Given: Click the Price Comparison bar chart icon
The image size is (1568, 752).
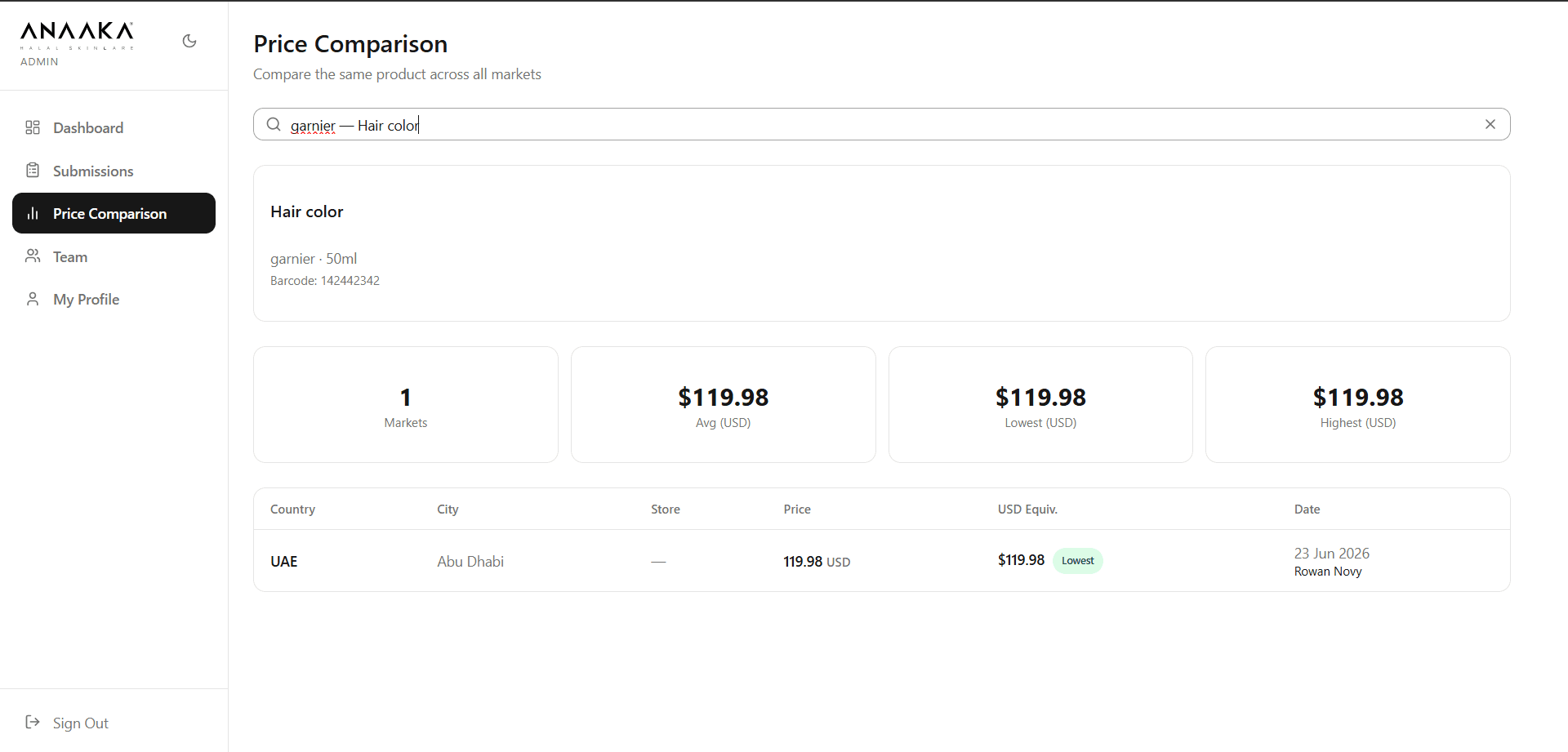Looking at the screenshot, I should click(33, 213).
